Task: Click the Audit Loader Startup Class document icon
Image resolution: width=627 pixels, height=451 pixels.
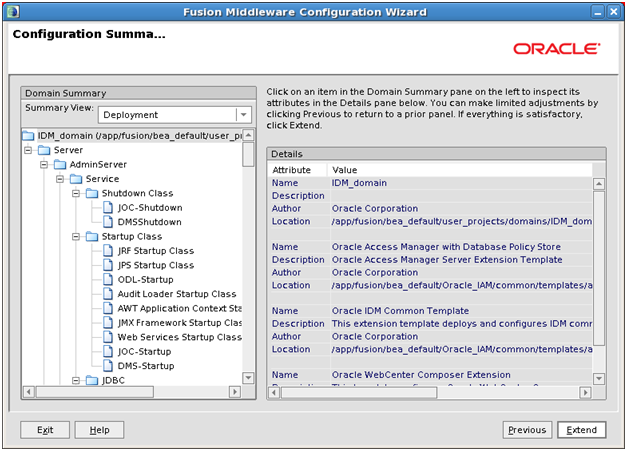Action: point(108,294)
